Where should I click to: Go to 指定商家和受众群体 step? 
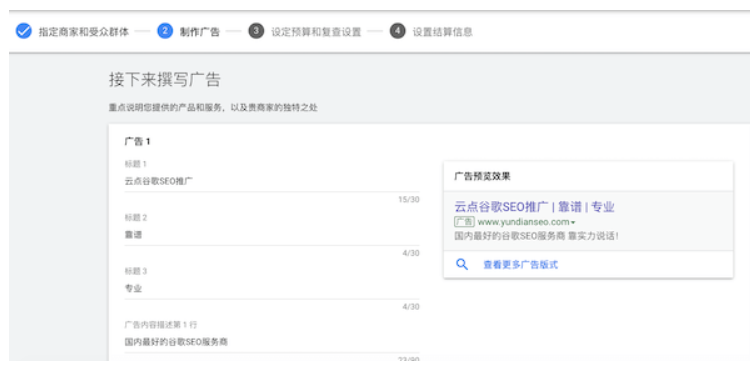(x=84, y=32)
